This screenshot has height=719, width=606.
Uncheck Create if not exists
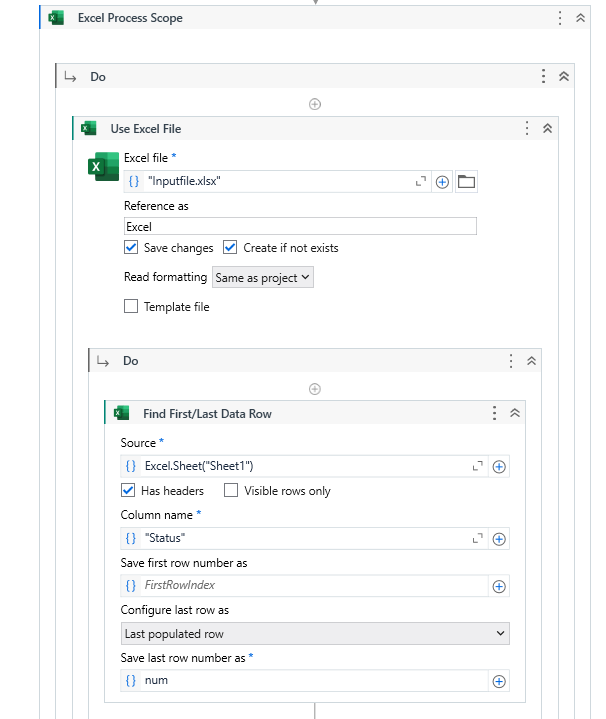tap(230, 248)
